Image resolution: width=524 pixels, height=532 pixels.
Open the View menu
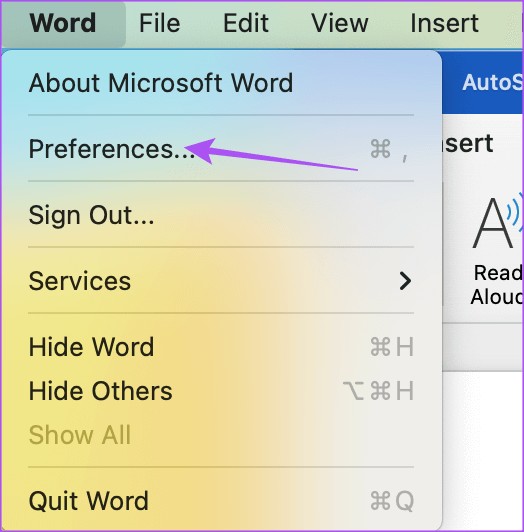pyautogui.click(x=340, y=23)
